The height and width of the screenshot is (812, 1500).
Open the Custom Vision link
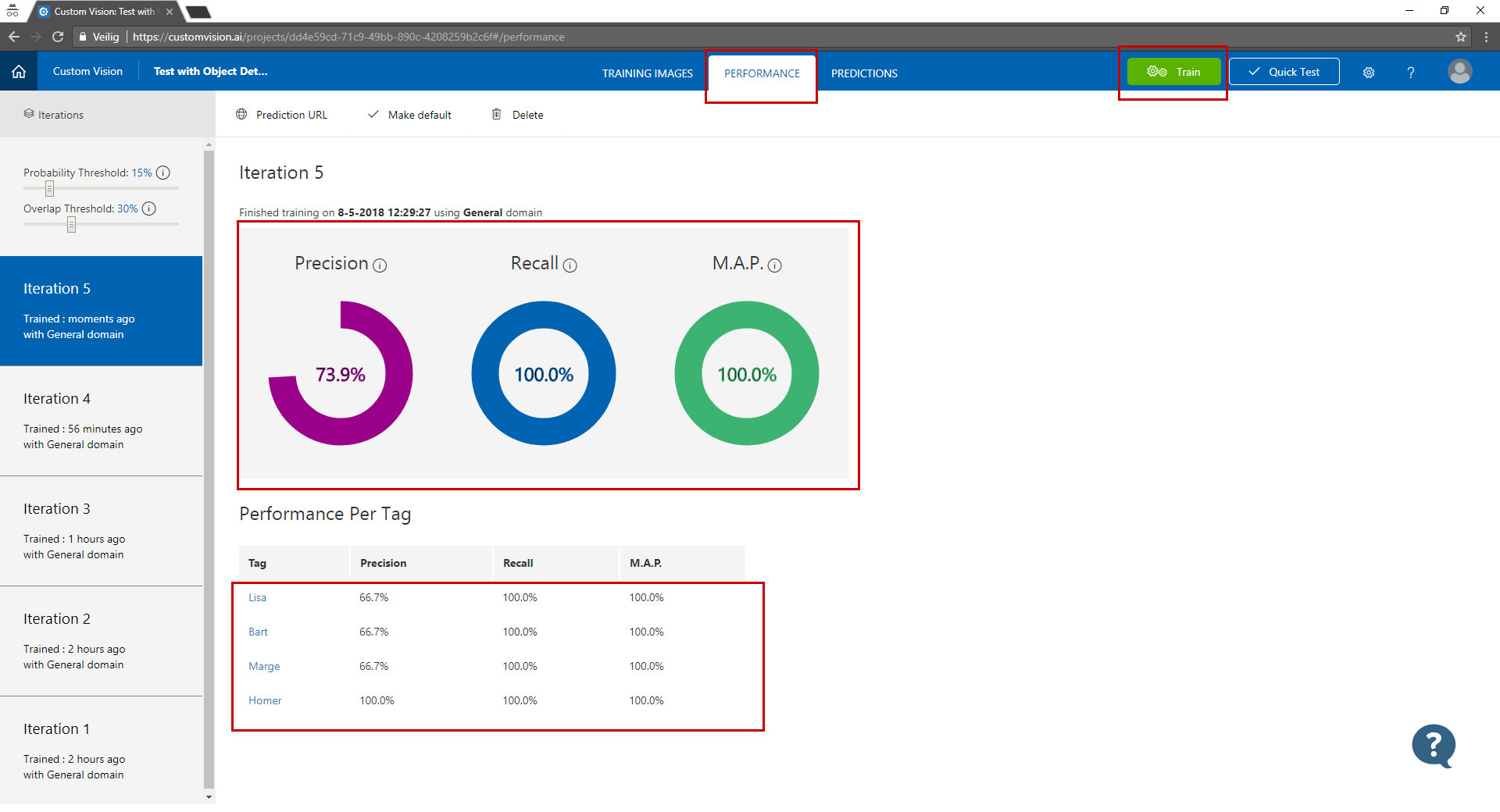click(87, 71)
